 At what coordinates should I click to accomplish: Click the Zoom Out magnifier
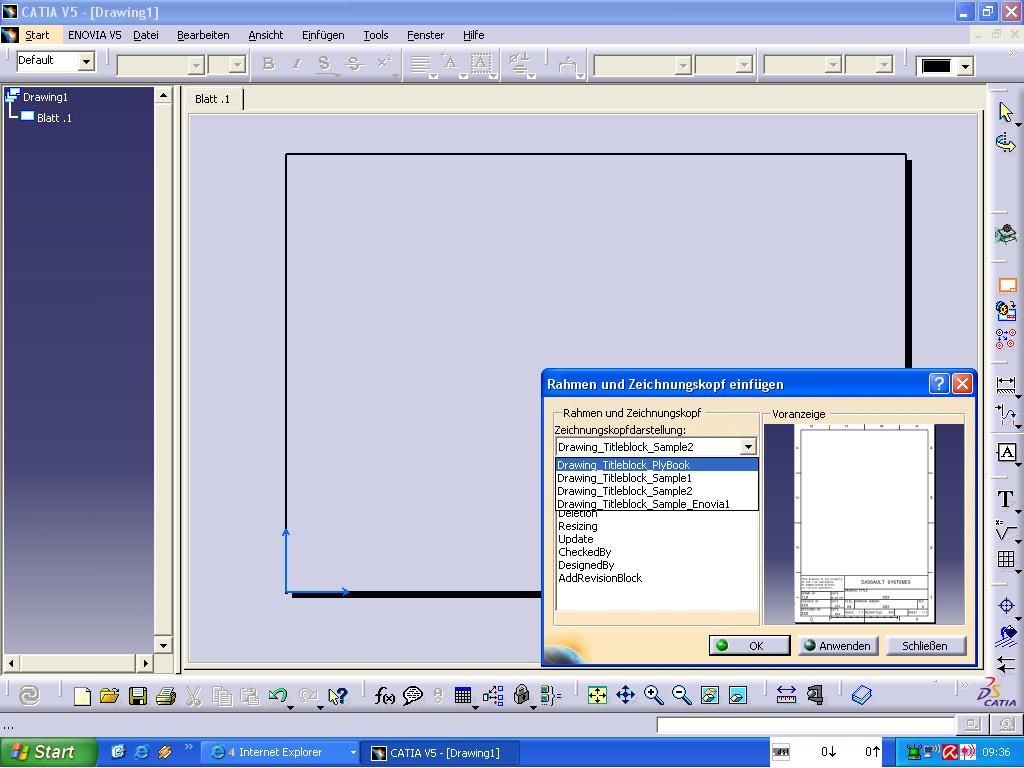pos(682,696)
